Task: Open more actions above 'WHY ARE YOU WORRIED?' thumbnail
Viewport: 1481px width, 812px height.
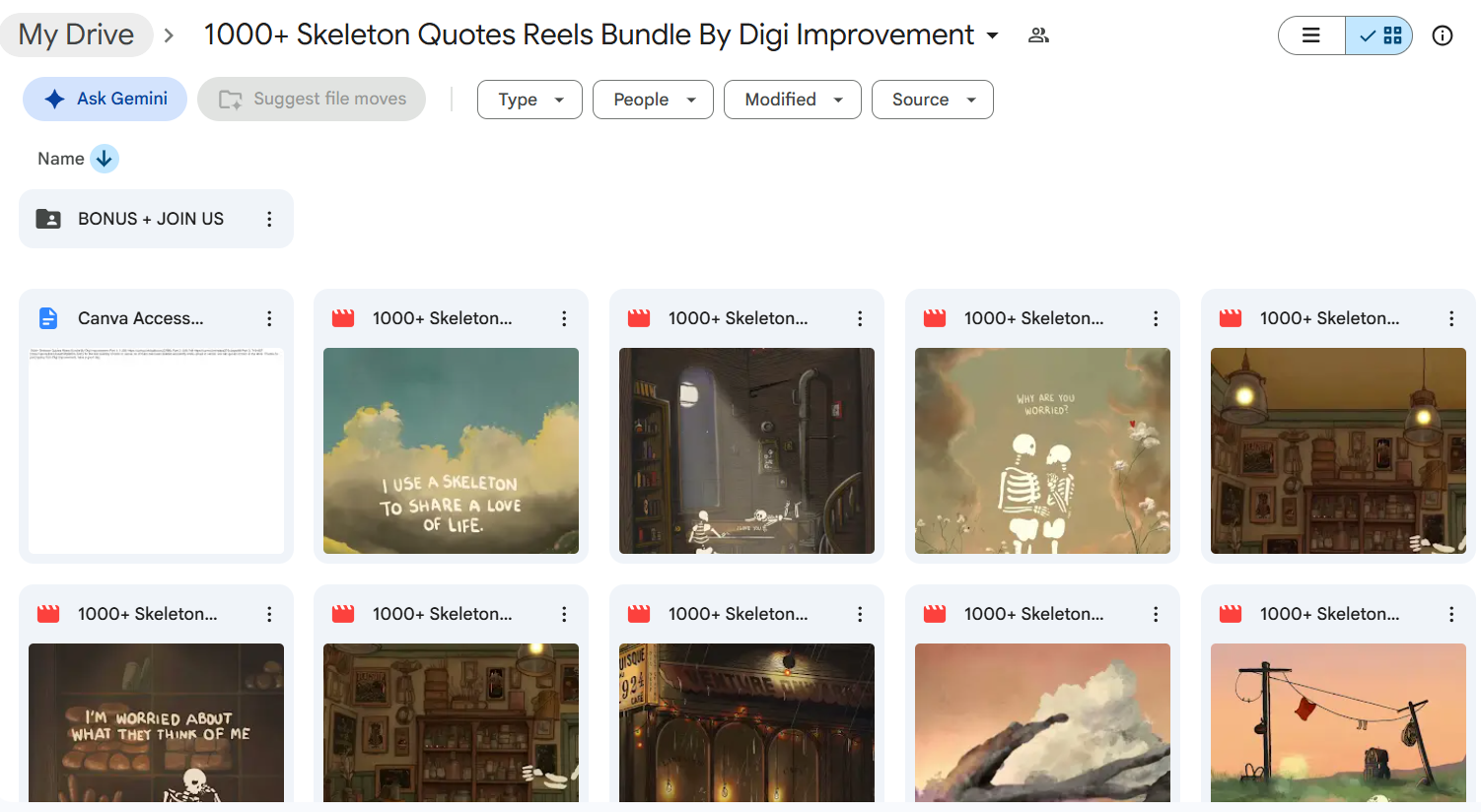Action: pyautogui.click(x=1156, y=318)
